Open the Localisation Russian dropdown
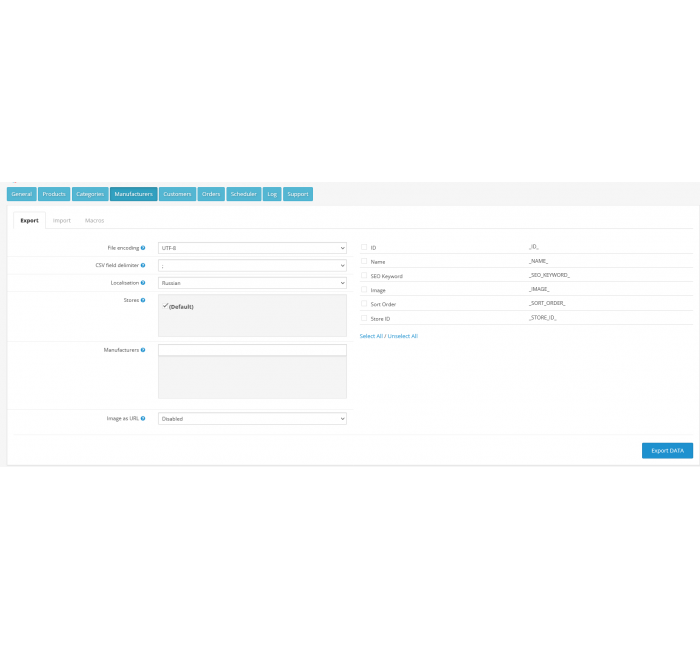The width and height of the screenshot is (700, 650). pos(252,283)
